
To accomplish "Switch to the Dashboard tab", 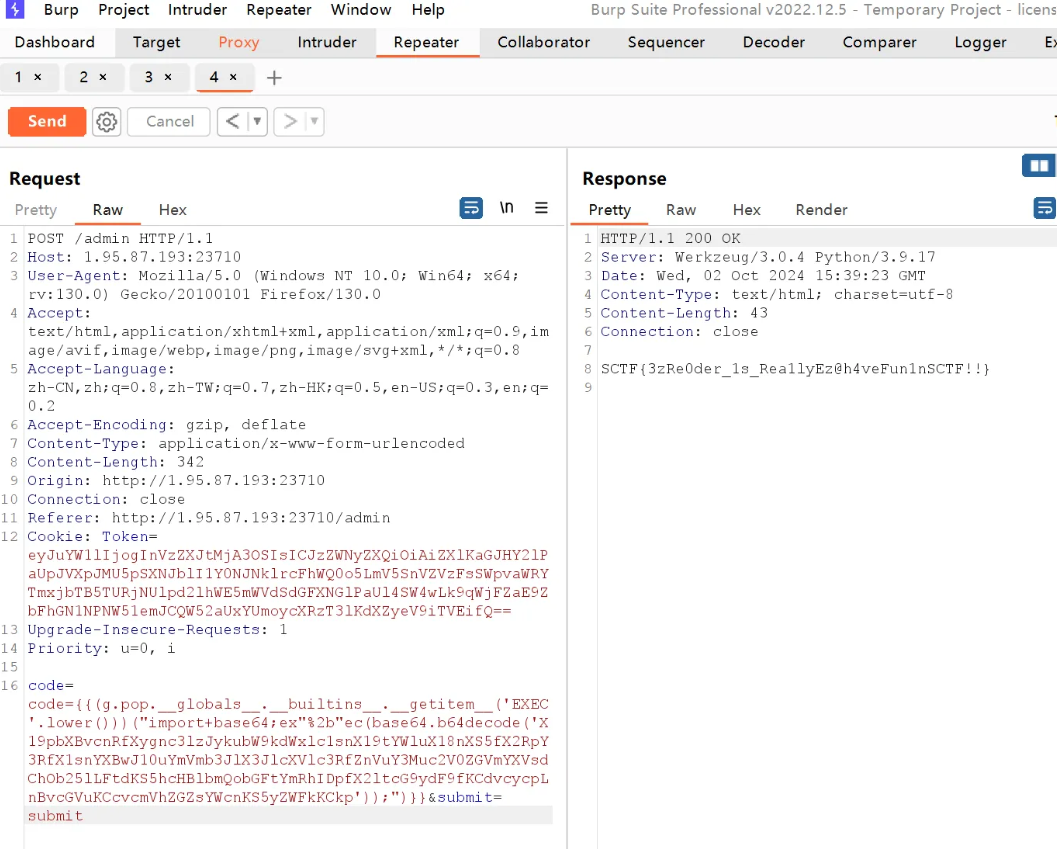I will [x=55, y=42].
